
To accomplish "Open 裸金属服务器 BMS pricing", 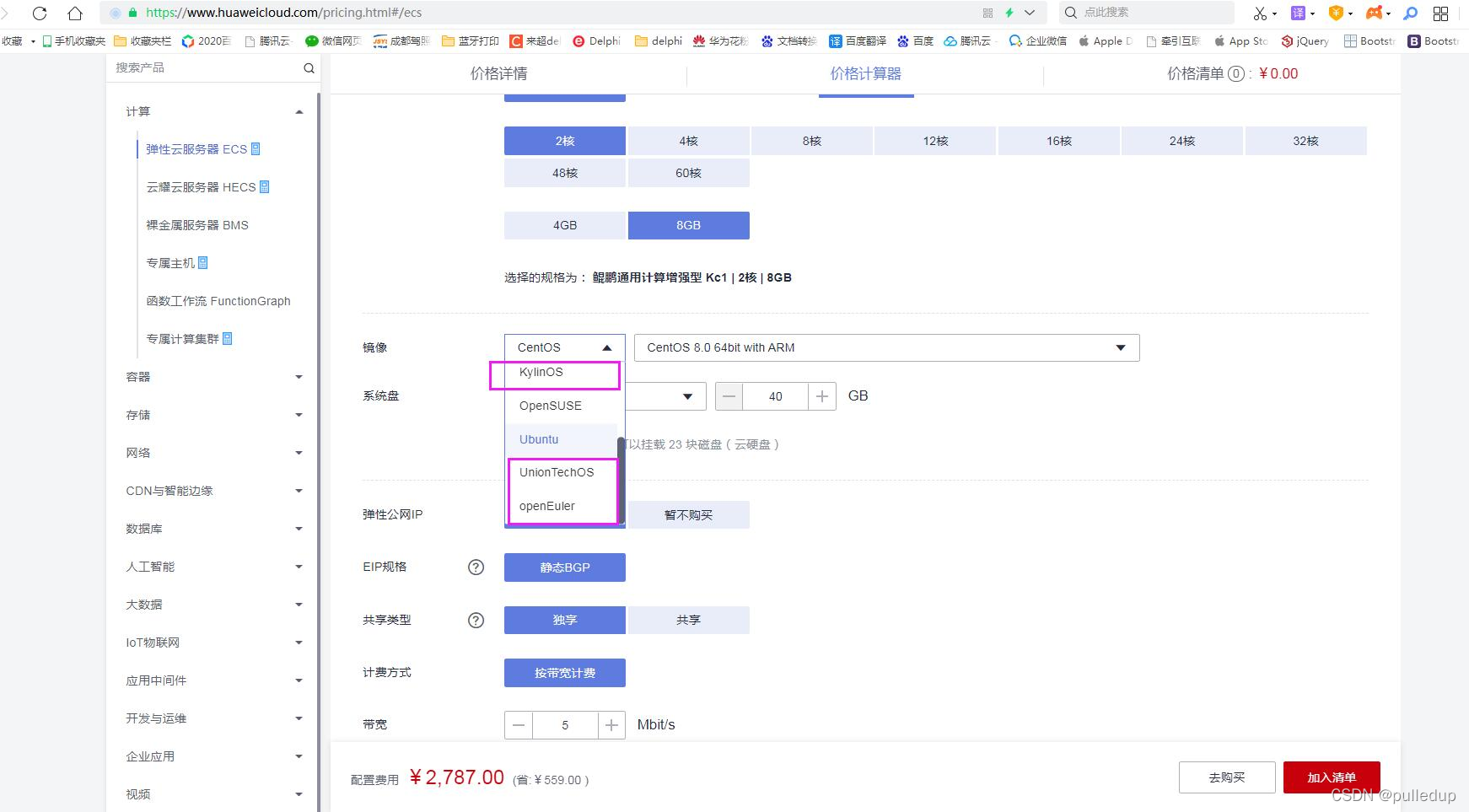I will [197, 225].
